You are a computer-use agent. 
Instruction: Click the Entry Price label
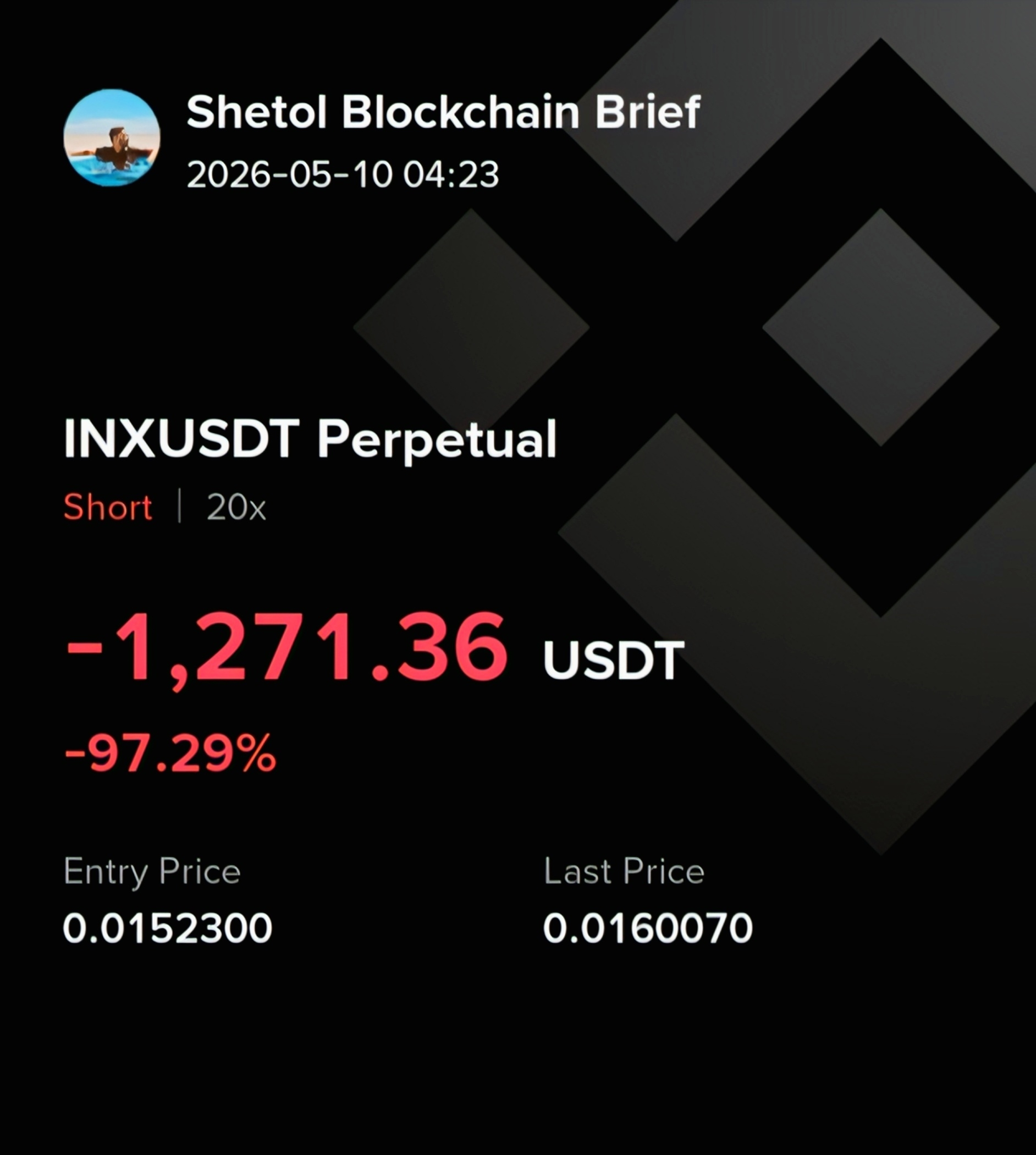152,872
